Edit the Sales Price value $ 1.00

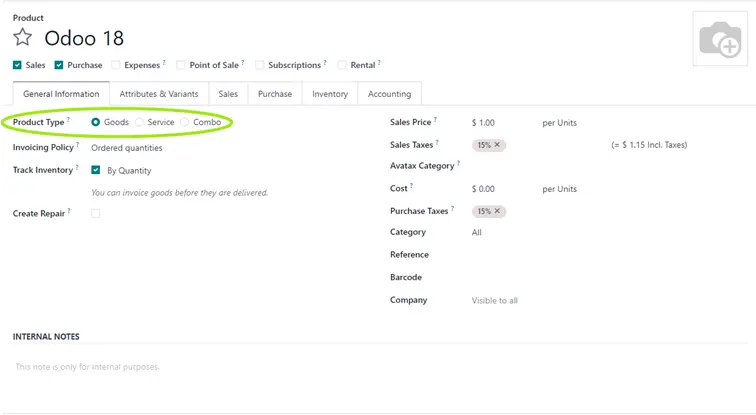pos(483,123)
